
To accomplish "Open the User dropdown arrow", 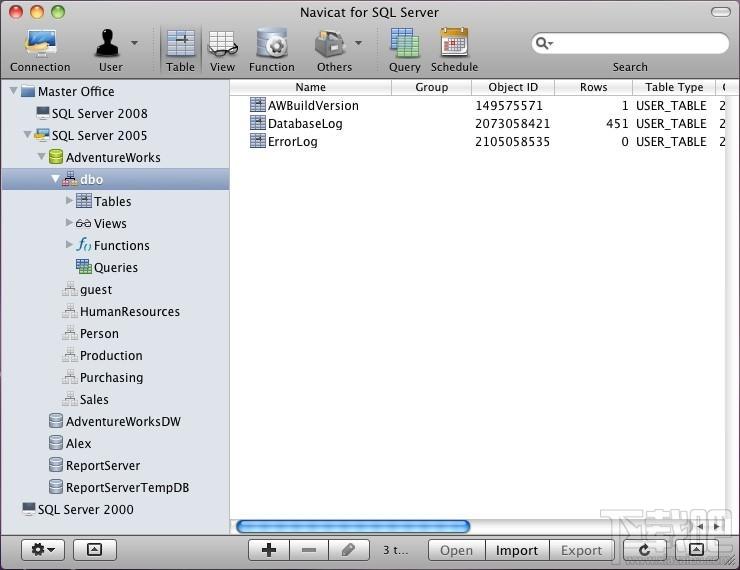I will (135, 43).
